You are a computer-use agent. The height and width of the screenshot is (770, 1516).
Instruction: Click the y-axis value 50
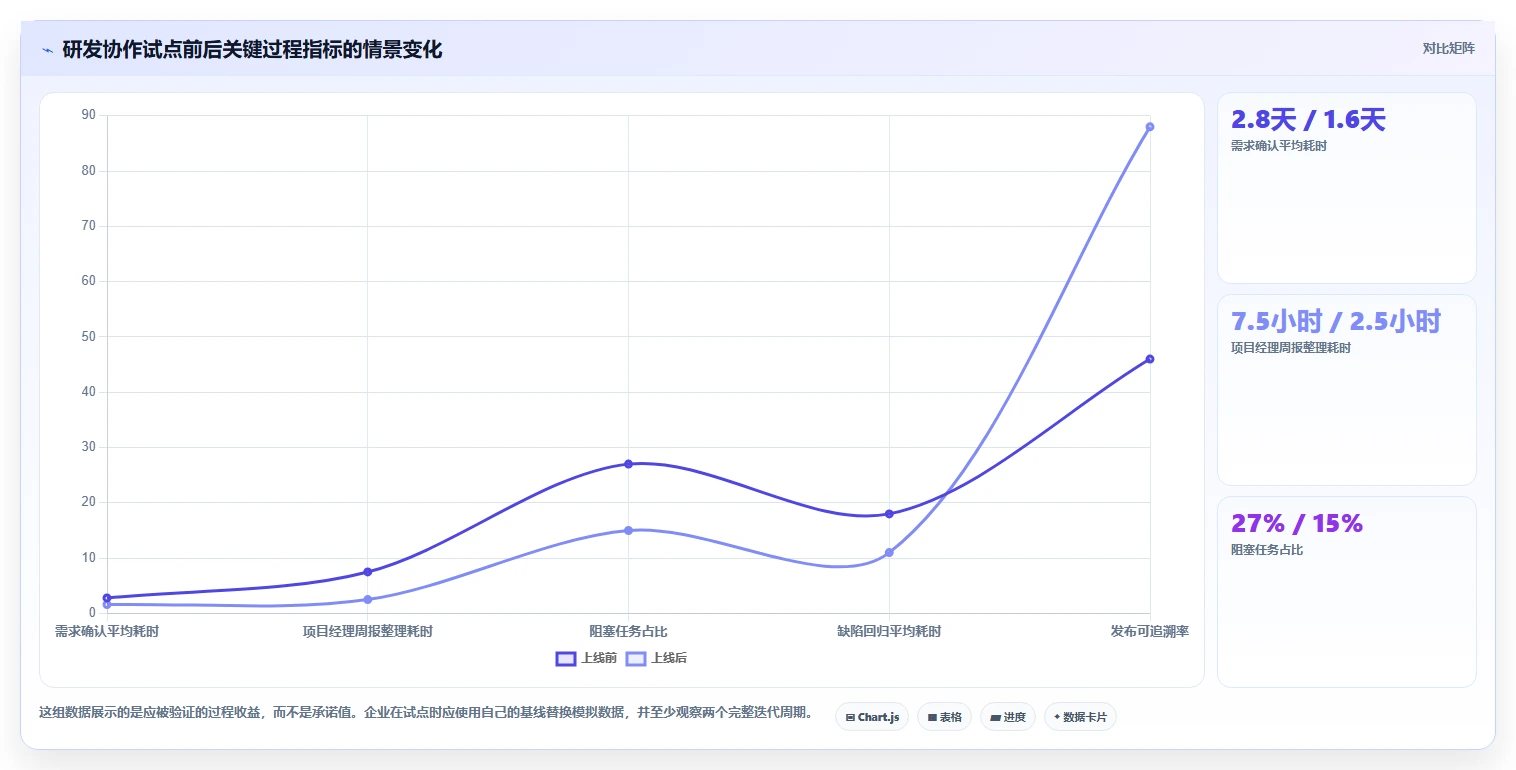pos(89,336)
